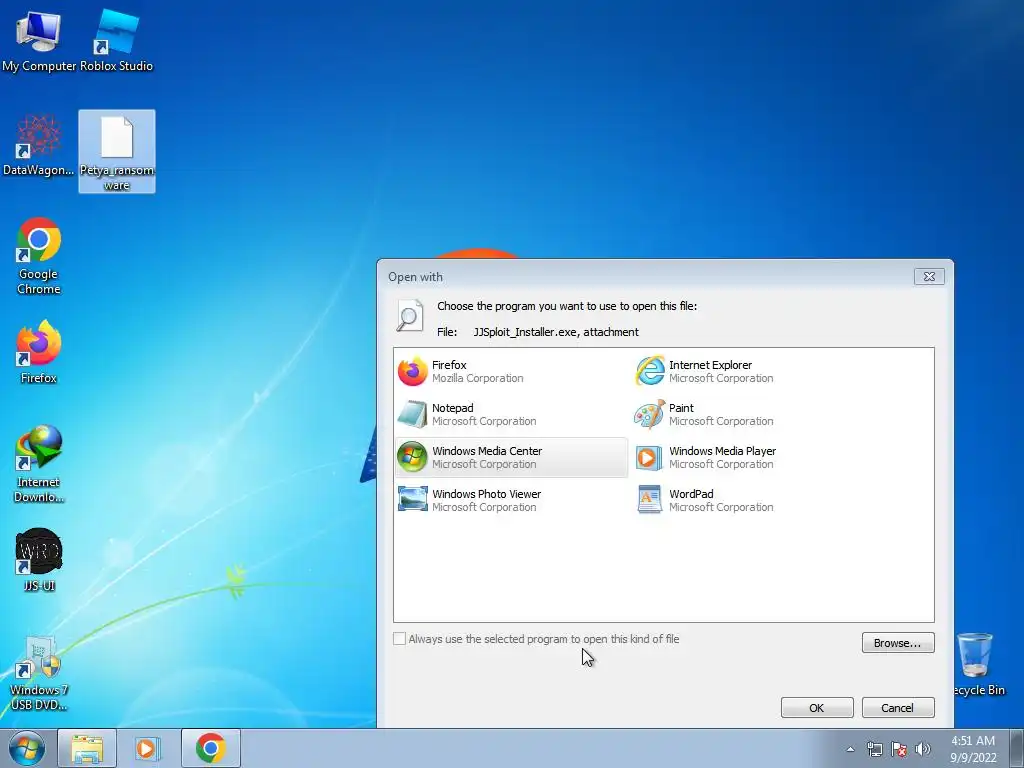Choose Notepad in the program list
Screen dimensions: 1024x768
(x=511, y=415)
